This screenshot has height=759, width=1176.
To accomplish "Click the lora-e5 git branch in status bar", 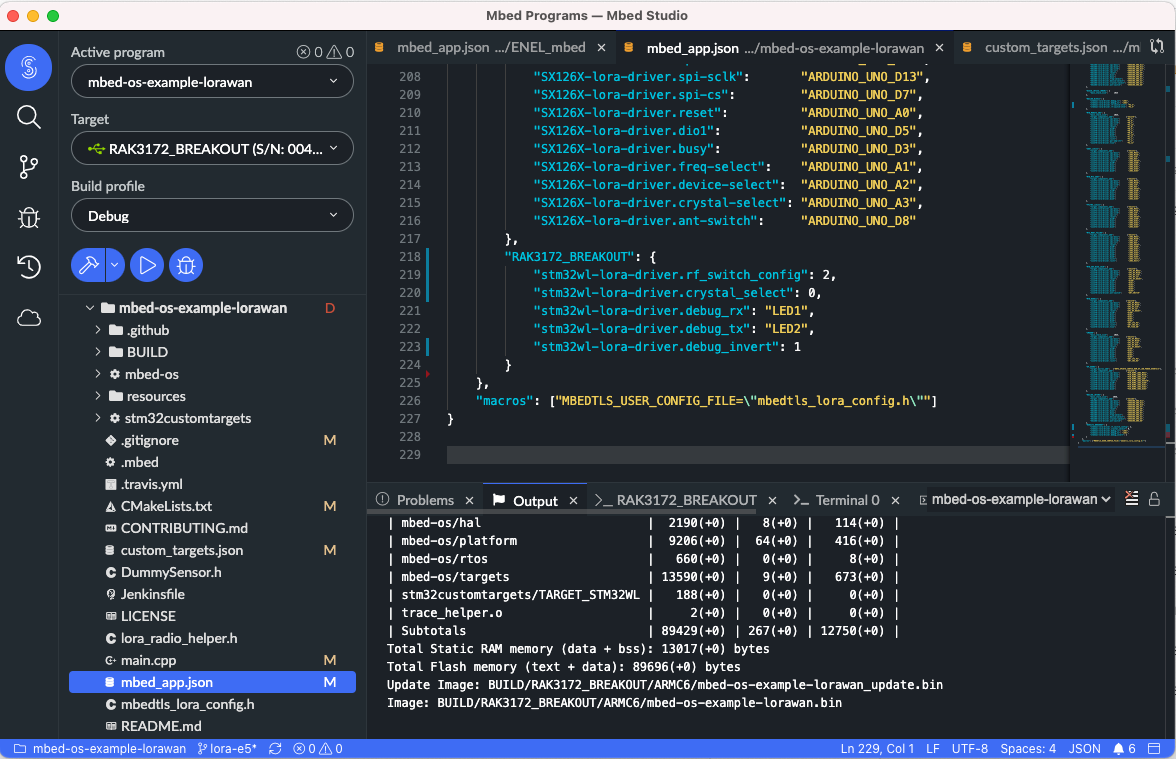I will pyautogui.click(x=227, y=748).
